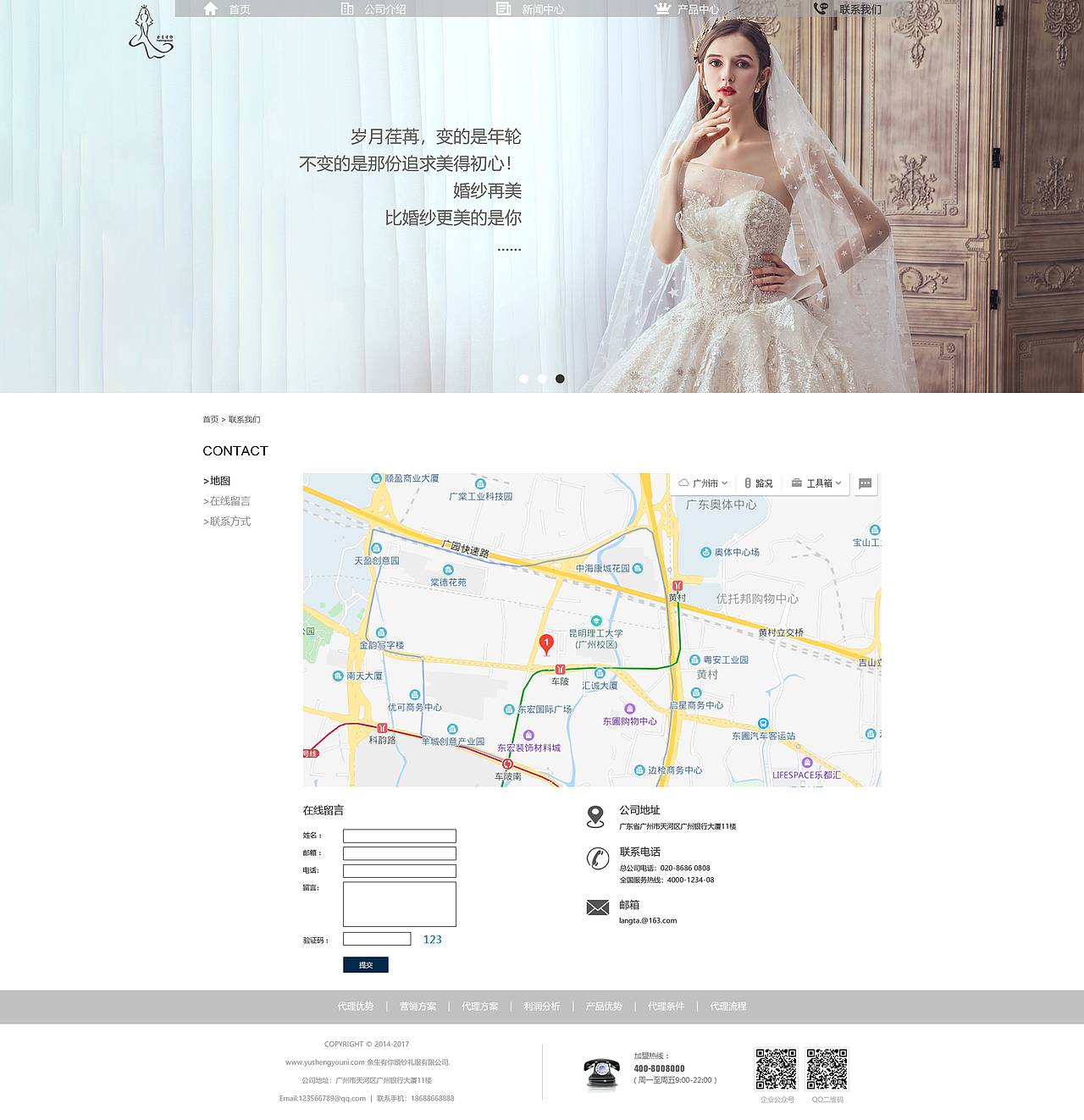
Task: Click the red location marker on map
Action: tap(547, 644)
